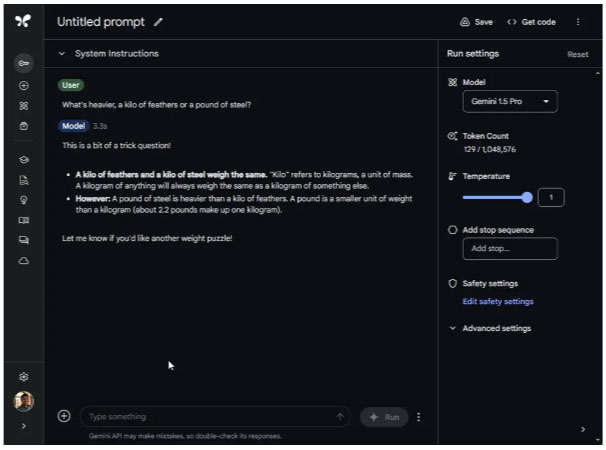Collapse the System Instructions section
The width and height of the screenshot is (606, 450).
tap(62, 54)
